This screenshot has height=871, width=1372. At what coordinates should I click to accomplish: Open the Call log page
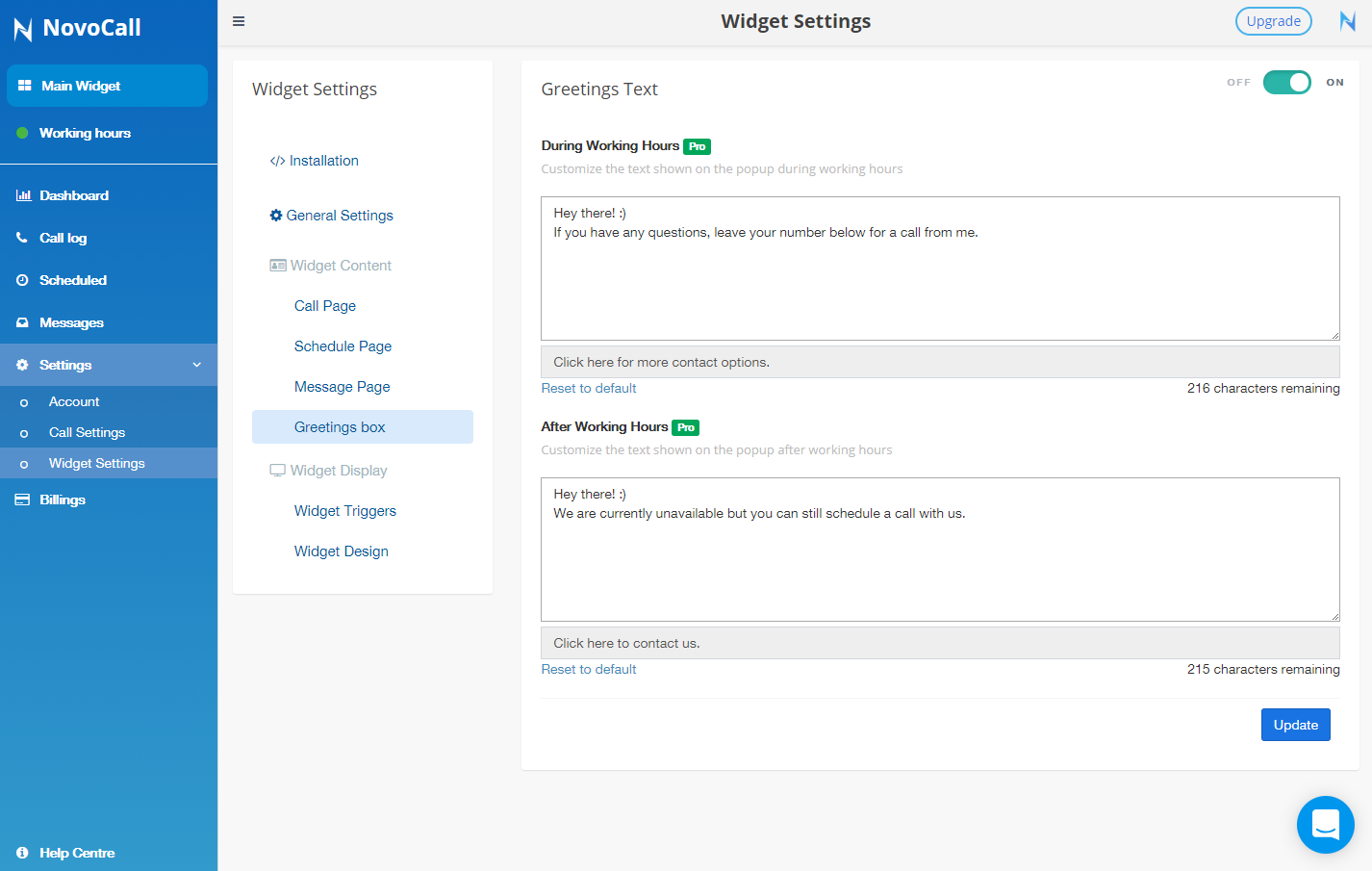[63, 238]
